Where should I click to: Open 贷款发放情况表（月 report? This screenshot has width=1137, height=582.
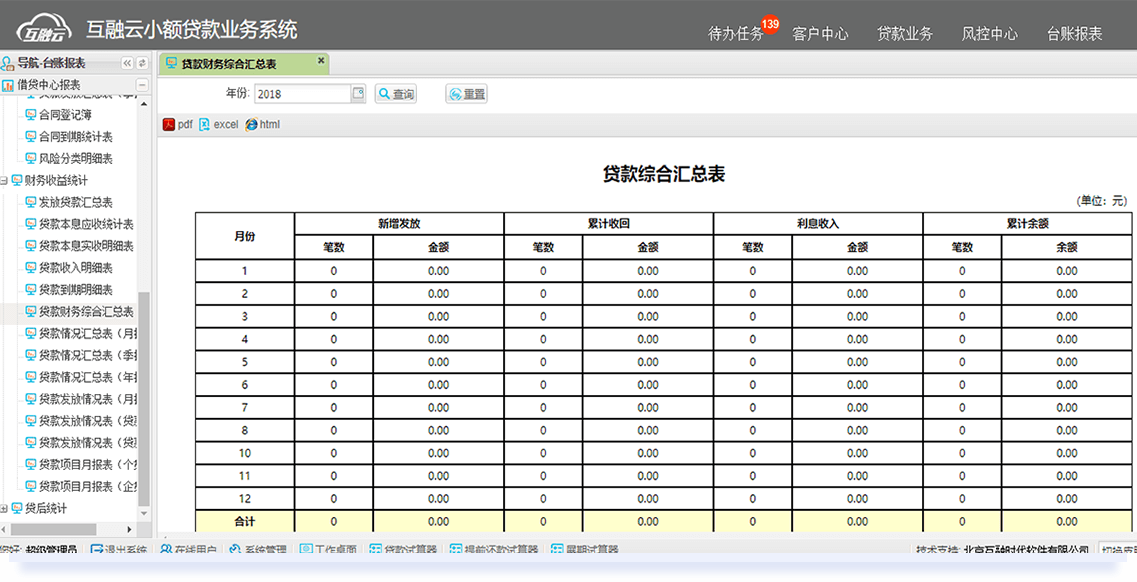point(87,399)
